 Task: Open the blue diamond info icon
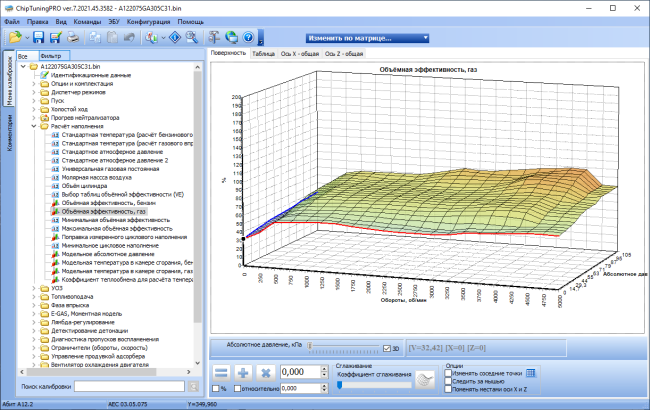coord(175,37)
